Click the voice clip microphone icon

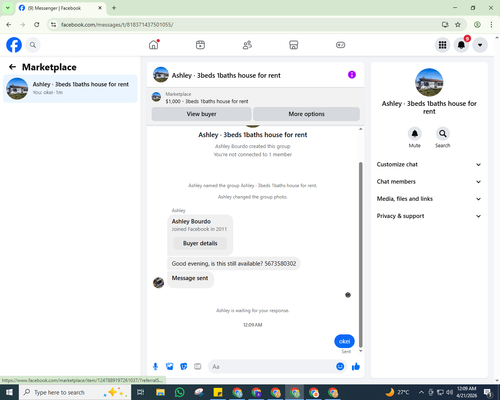pos(155,367)
